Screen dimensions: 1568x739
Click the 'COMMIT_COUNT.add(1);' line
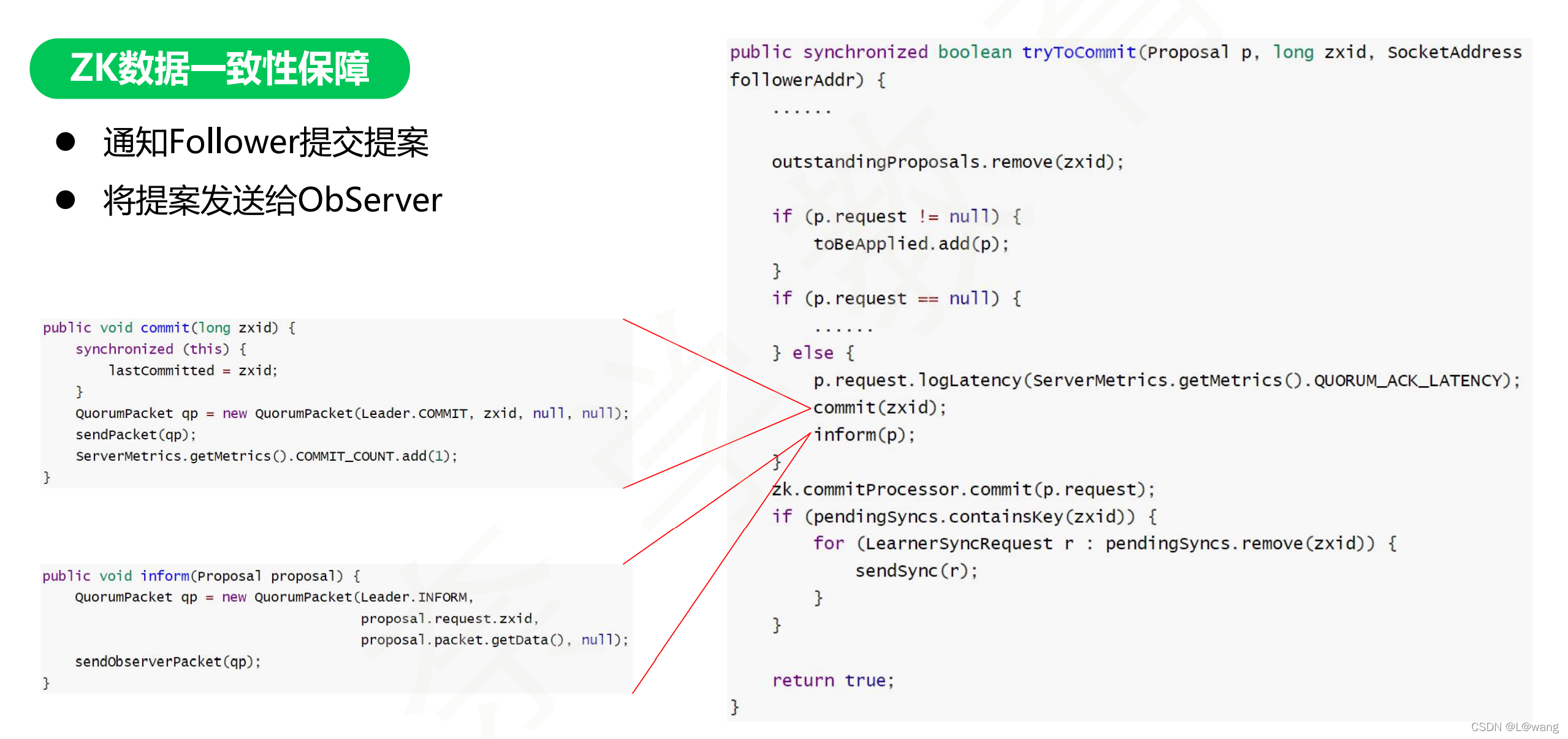coord(267,457)
